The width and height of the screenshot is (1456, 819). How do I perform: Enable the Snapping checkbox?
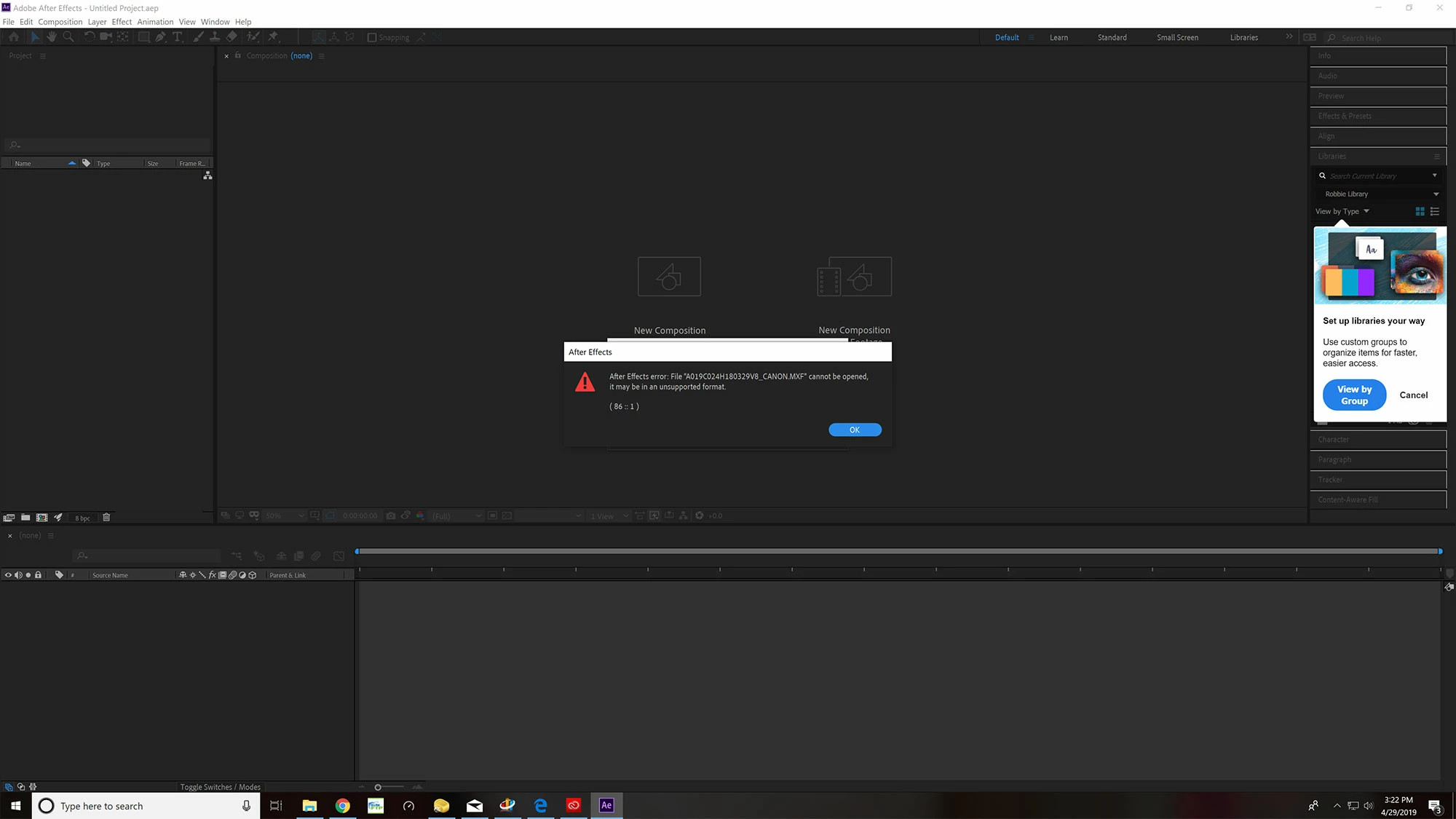[372, 37]
